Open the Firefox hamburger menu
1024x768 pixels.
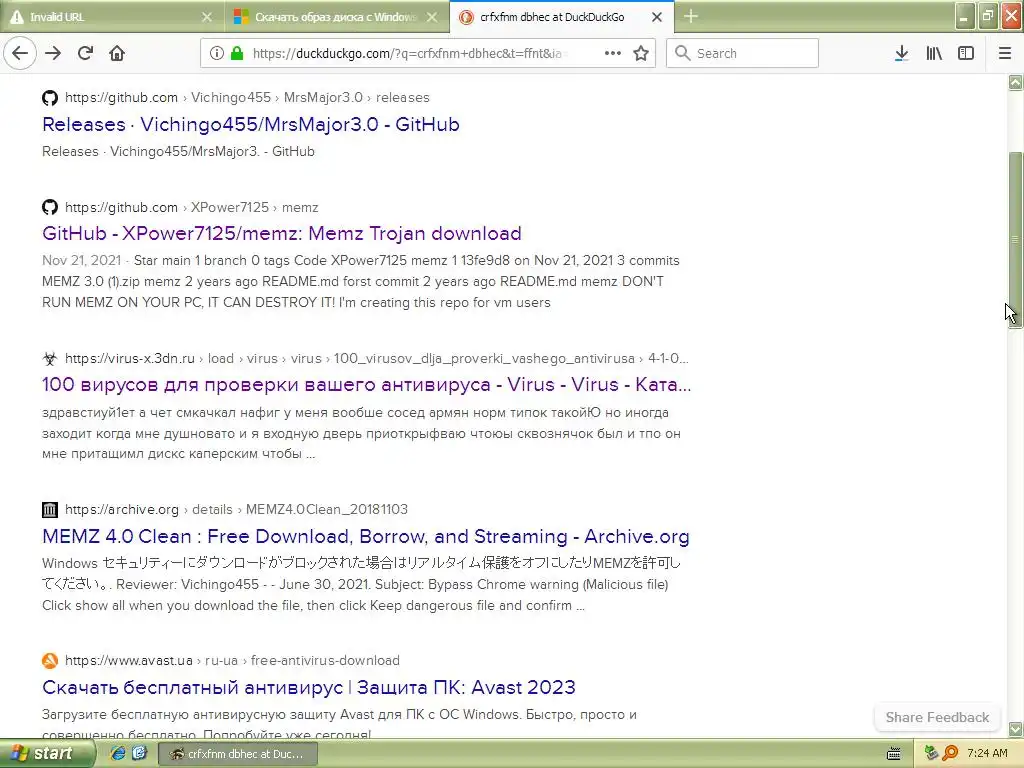point(1004,53)
